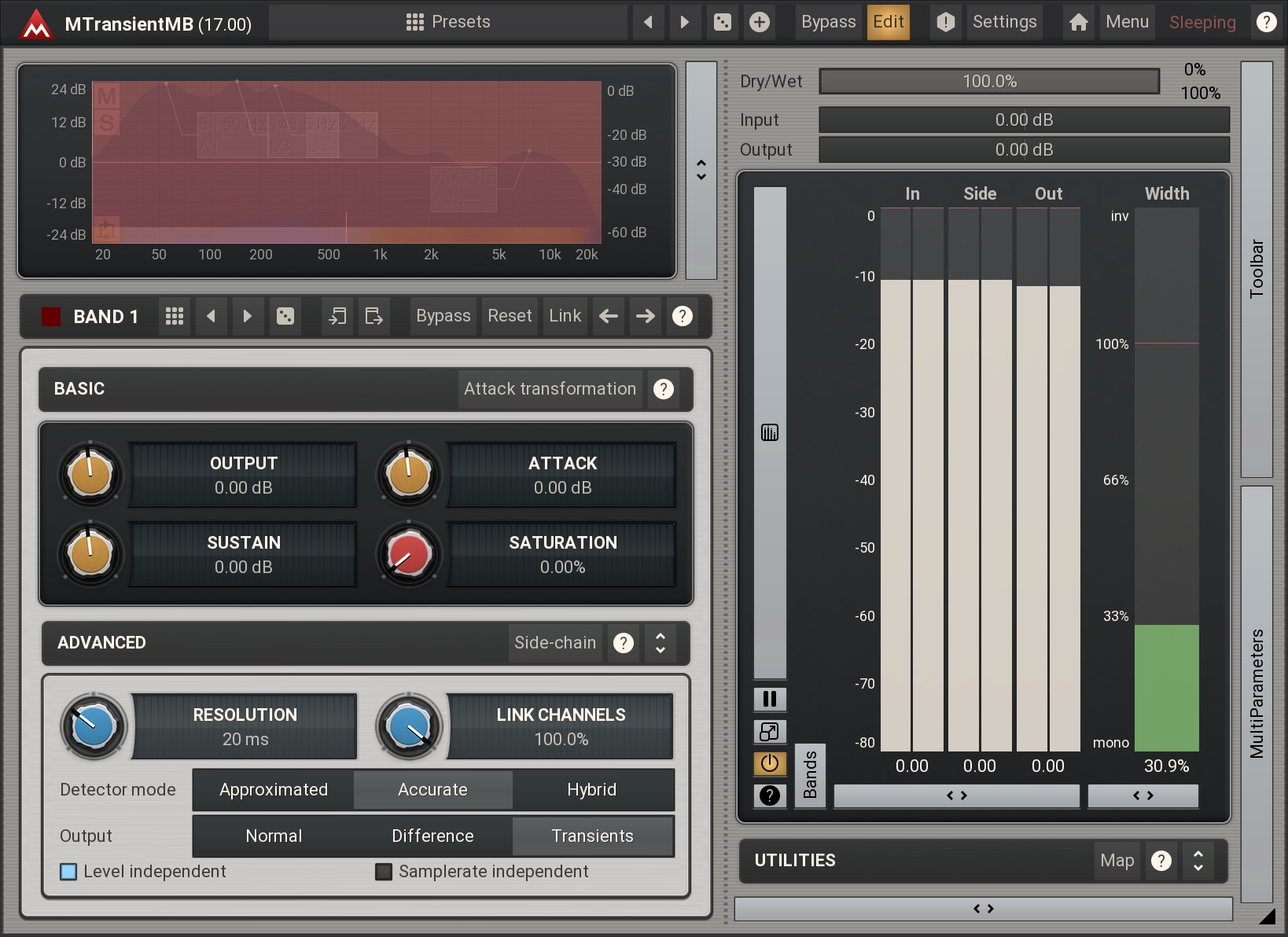This screenshot has width=1288, height=937.
Task: Click the add preset plus icon
Action: coord(760,22)
